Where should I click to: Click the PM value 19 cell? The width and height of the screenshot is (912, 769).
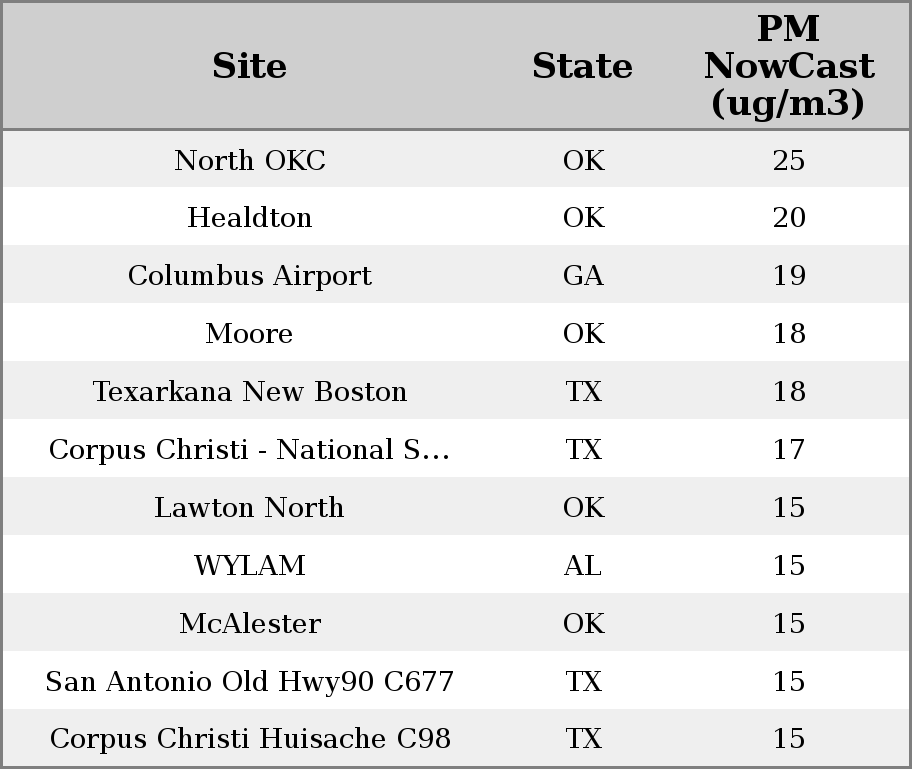pyautogui.click(x=789, y=276)
